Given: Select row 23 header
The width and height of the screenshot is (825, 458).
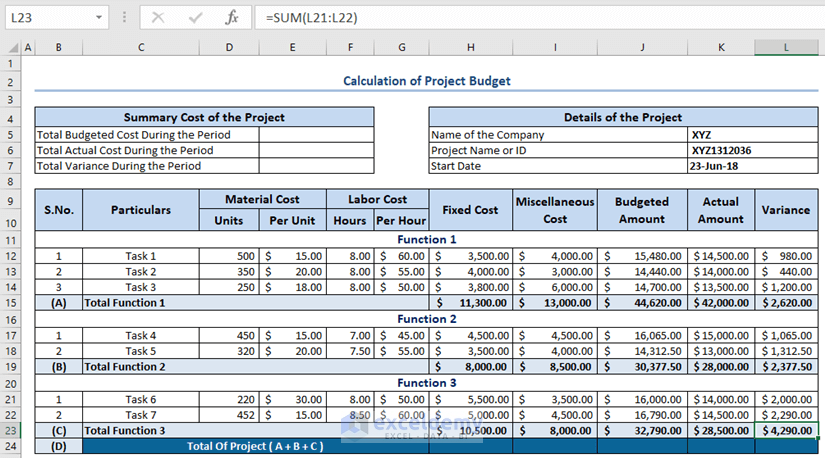Looking at the screenshot, I should [x=11, y=431].
